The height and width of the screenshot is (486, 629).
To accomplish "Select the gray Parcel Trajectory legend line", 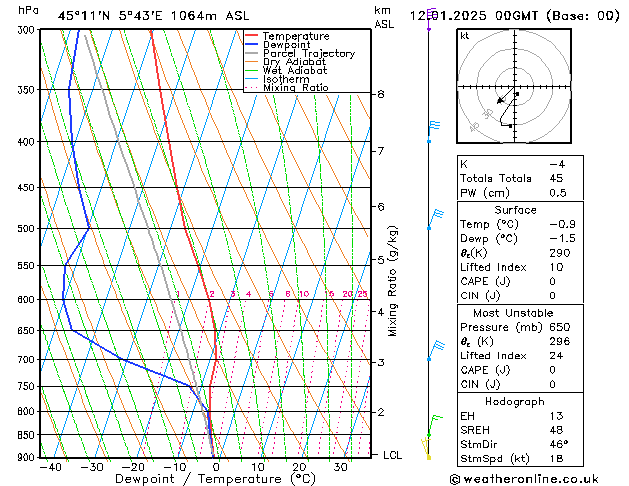I will pos(251,53).
